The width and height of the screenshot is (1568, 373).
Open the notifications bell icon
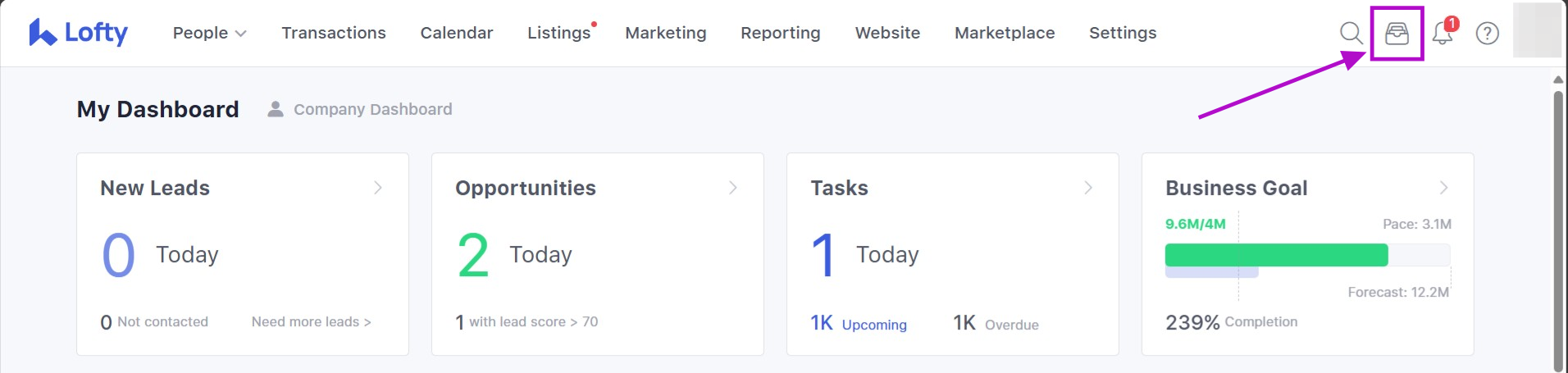click(1443, 34)
